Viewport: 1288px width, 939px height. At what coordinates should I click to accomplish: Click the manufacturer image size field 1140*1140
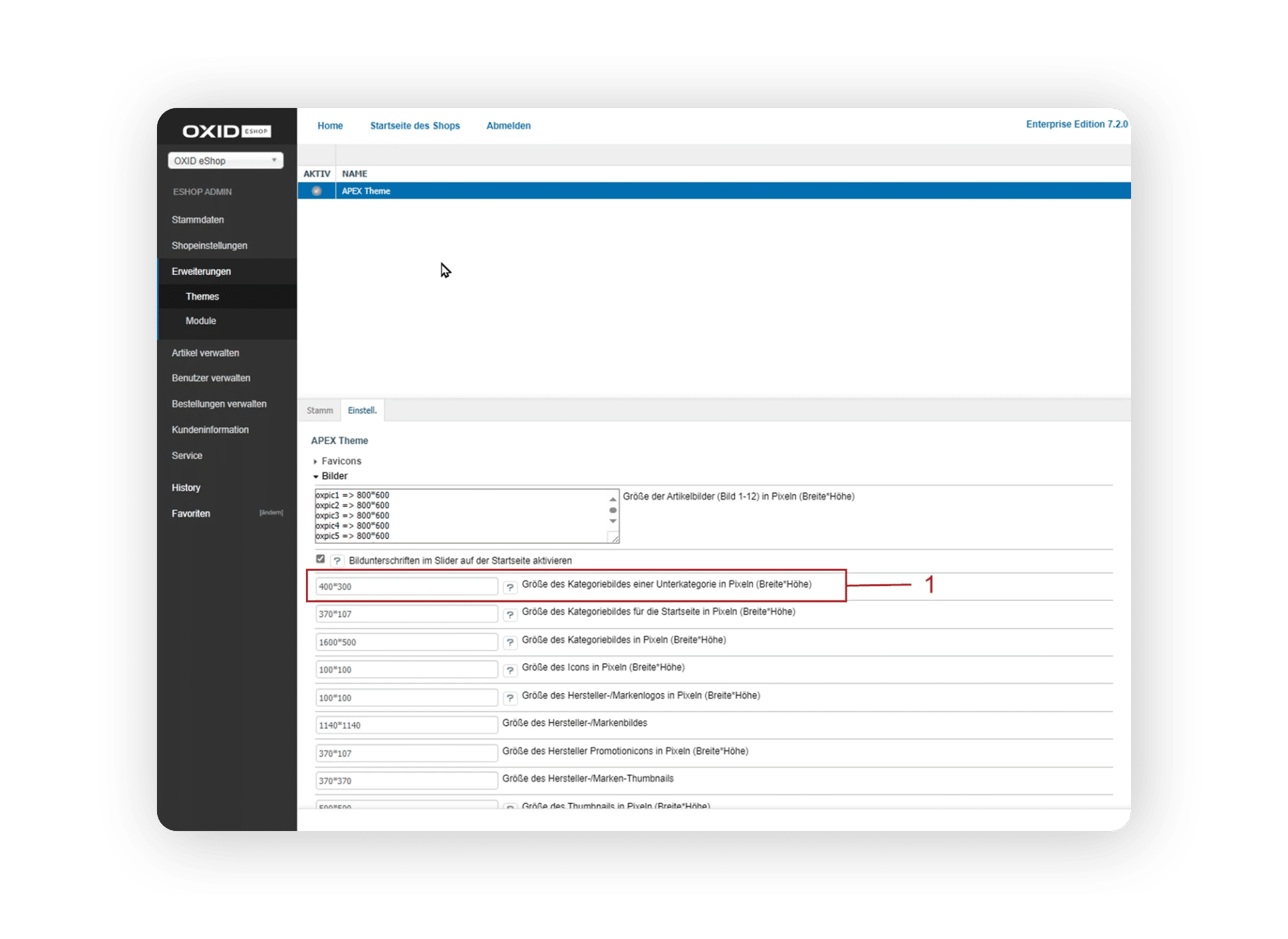coord(407,726)
